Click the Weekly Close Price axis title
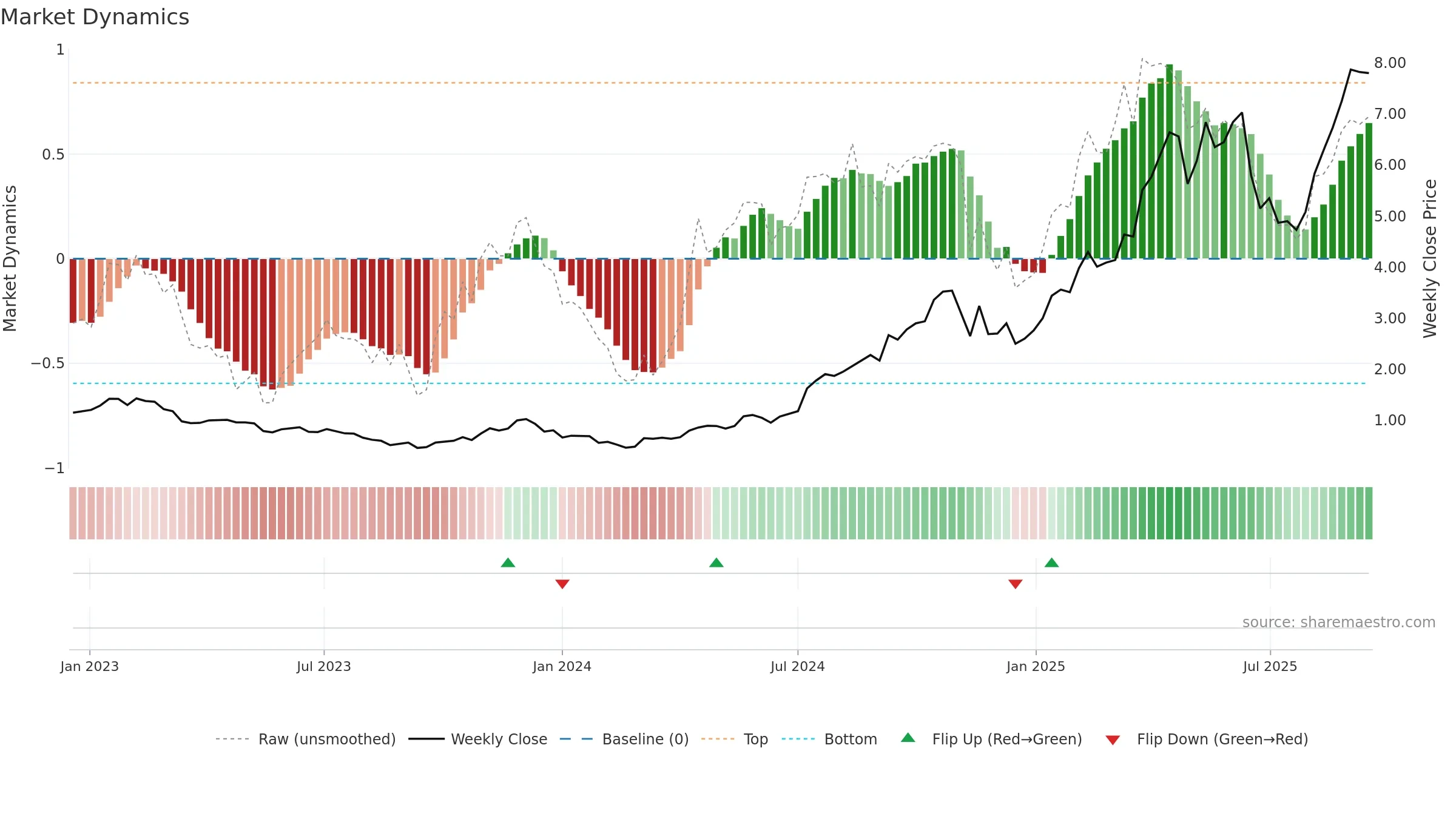This screenshot has height=819, width=1456. 1430,258
